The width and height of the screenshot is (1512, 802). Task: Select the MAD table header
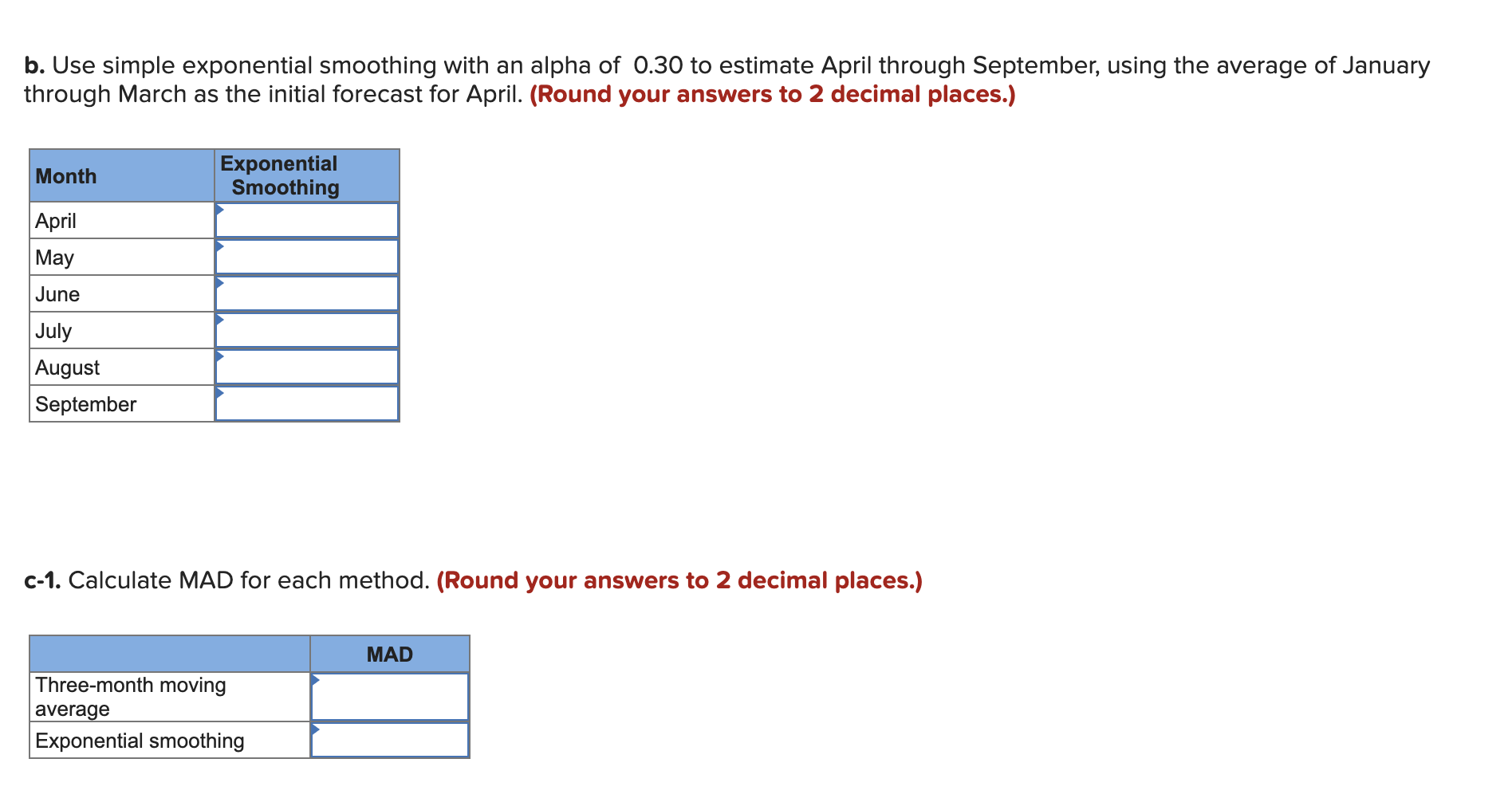(389, 653)
